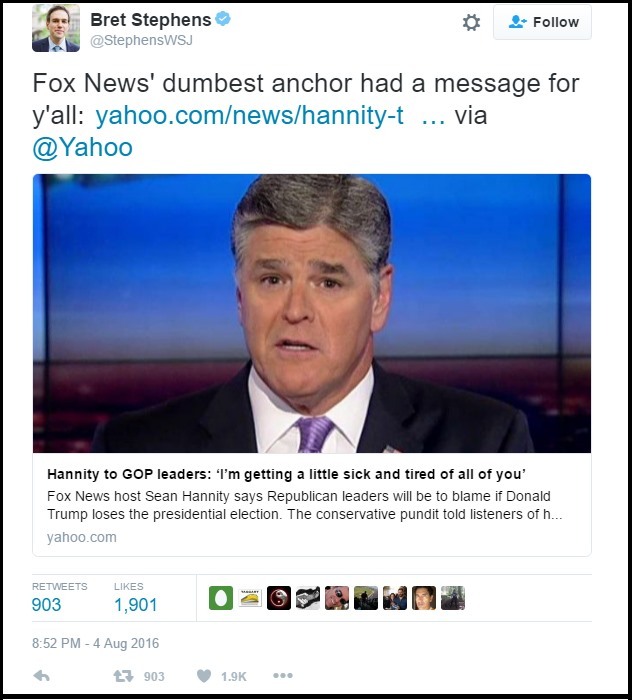Screen dimensions: 632x700
Task: Click the @StephensWSJ handle
Action: [141, 41]
